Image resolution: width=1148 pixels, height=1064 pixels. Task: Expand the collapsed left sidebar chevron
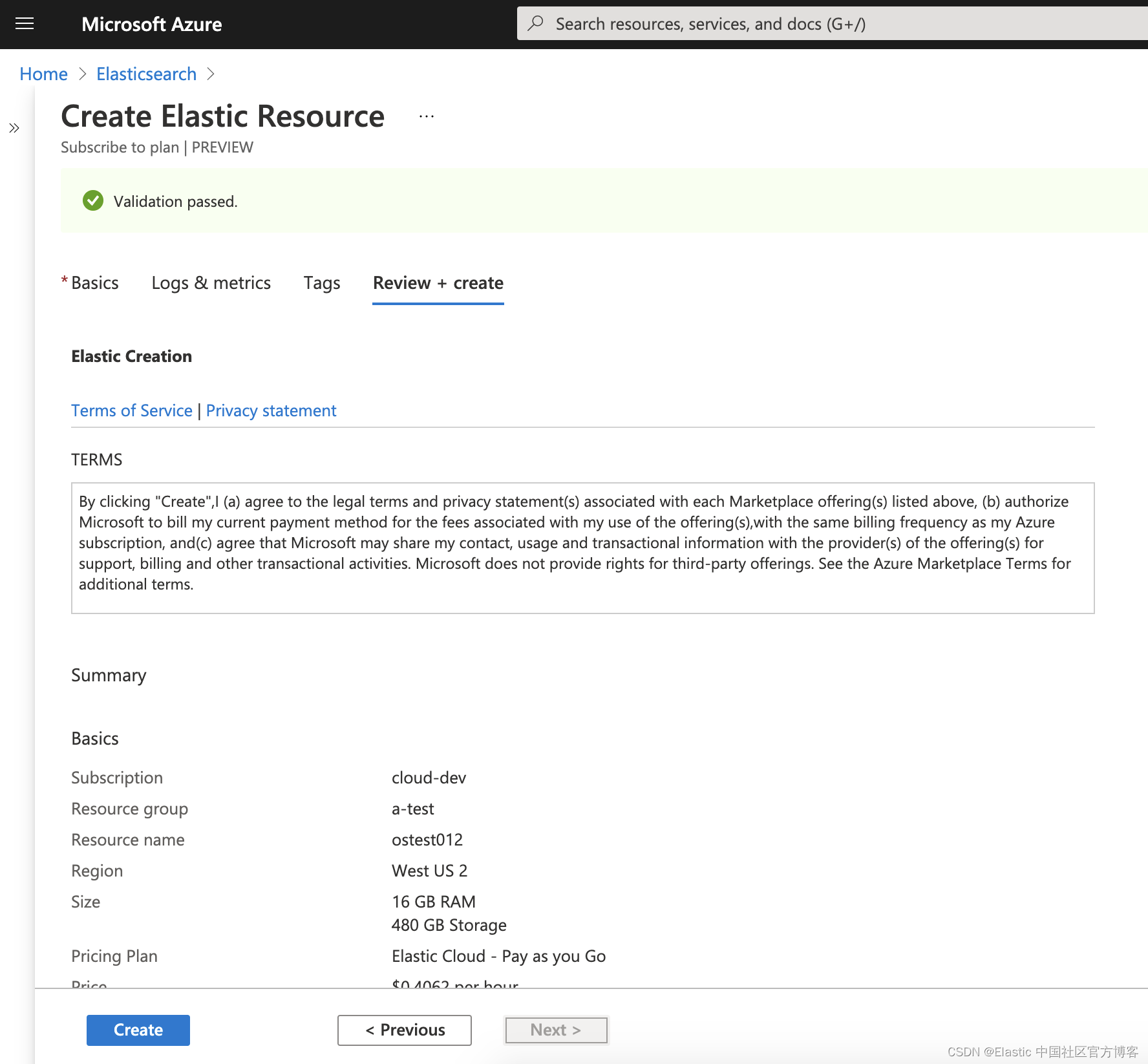click(14, 128)
